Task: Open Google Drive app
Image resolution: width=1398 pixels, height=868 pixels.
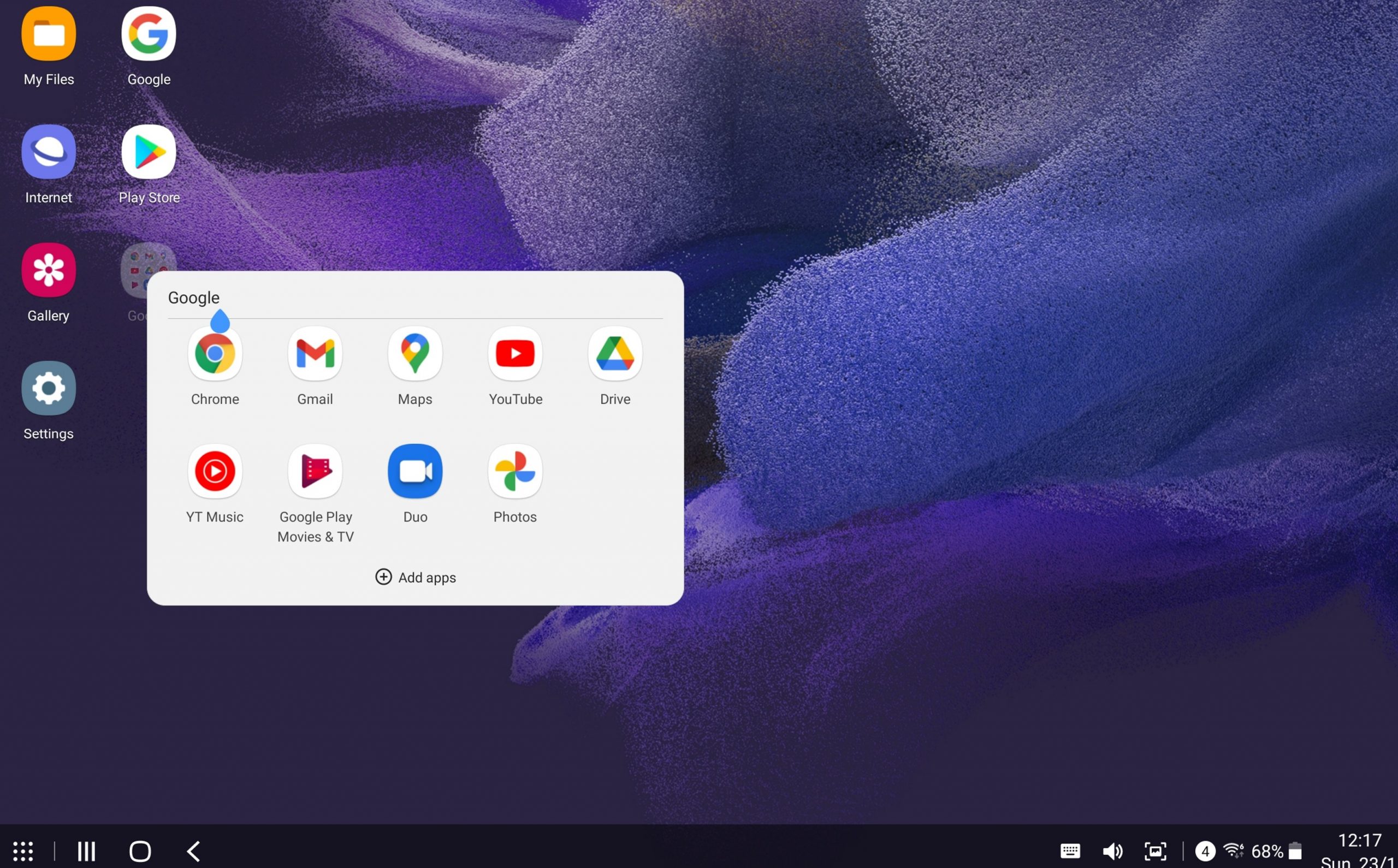Action: [615, 354]
